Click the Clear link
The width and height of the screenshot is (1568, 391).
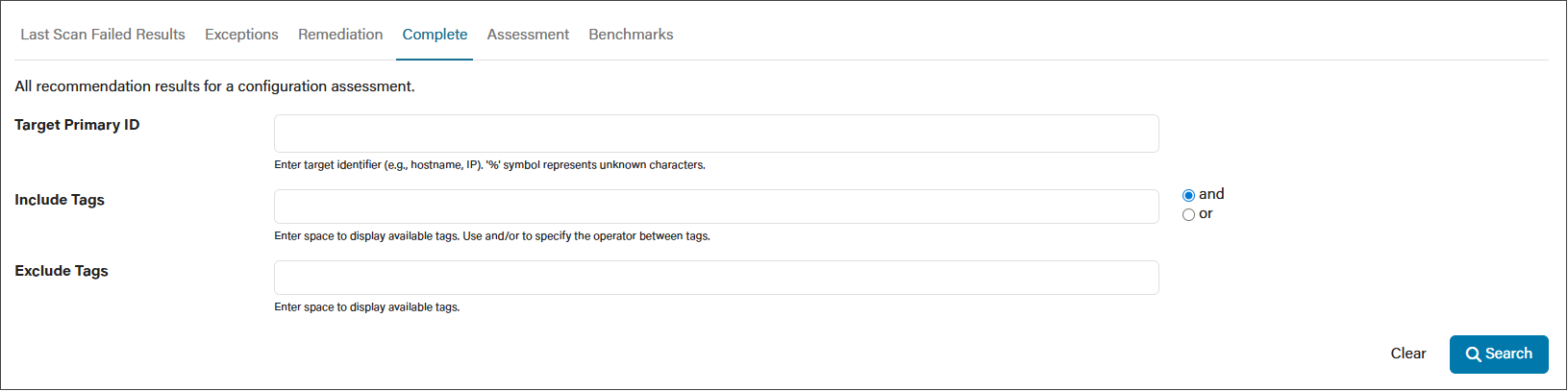click(1408, 354)
